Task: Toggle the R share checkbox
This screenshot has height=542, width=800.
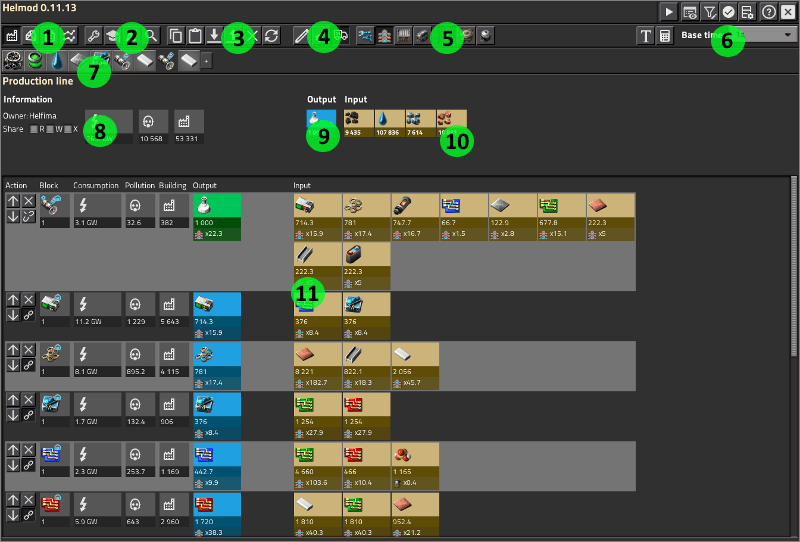Action: [x=35, y=129]
